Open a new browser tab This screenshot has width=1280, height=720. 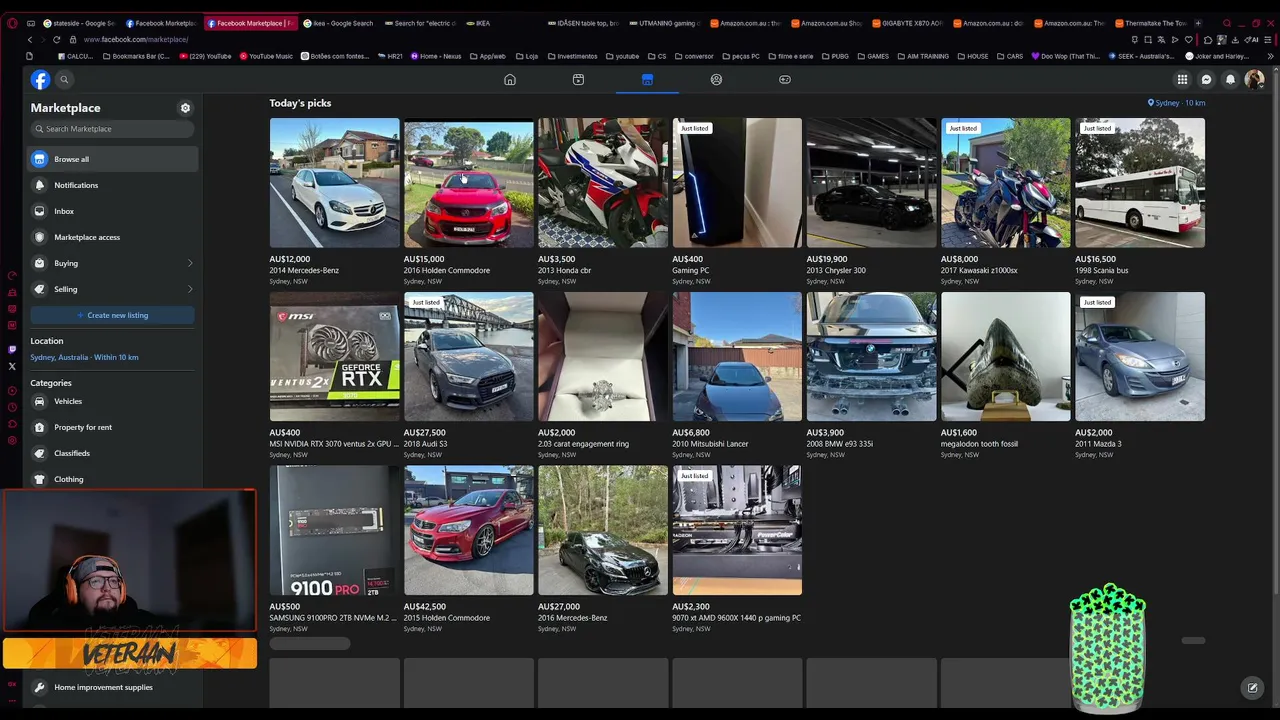tap(1200, 23)
